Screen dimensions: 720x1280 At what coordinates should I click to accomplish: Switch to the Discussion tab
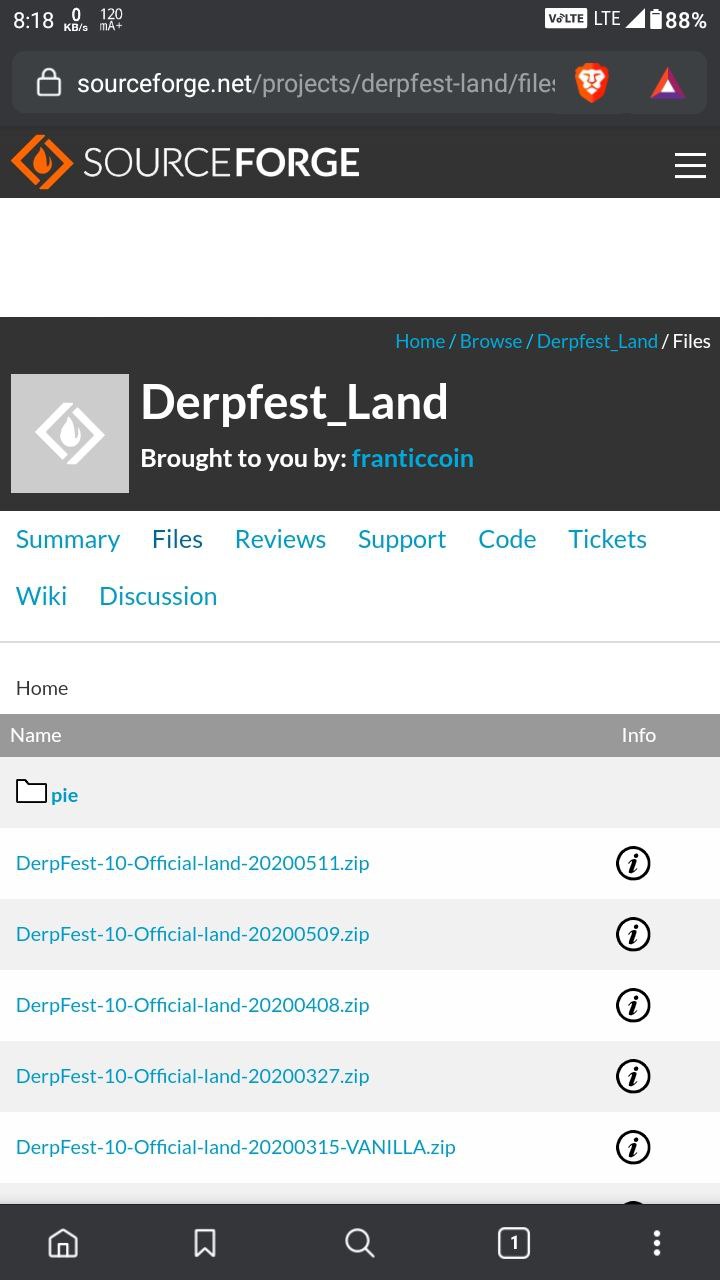click(x=158, y=596)
